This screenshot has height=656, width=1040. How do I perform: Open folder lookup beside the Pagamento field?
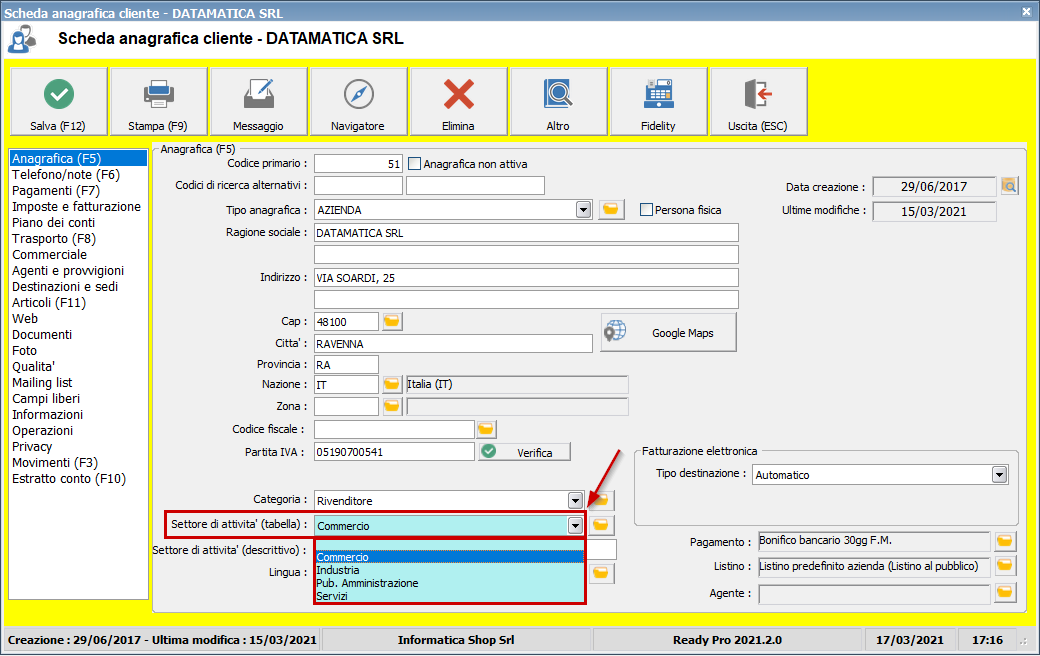[x=1005, y=542]
